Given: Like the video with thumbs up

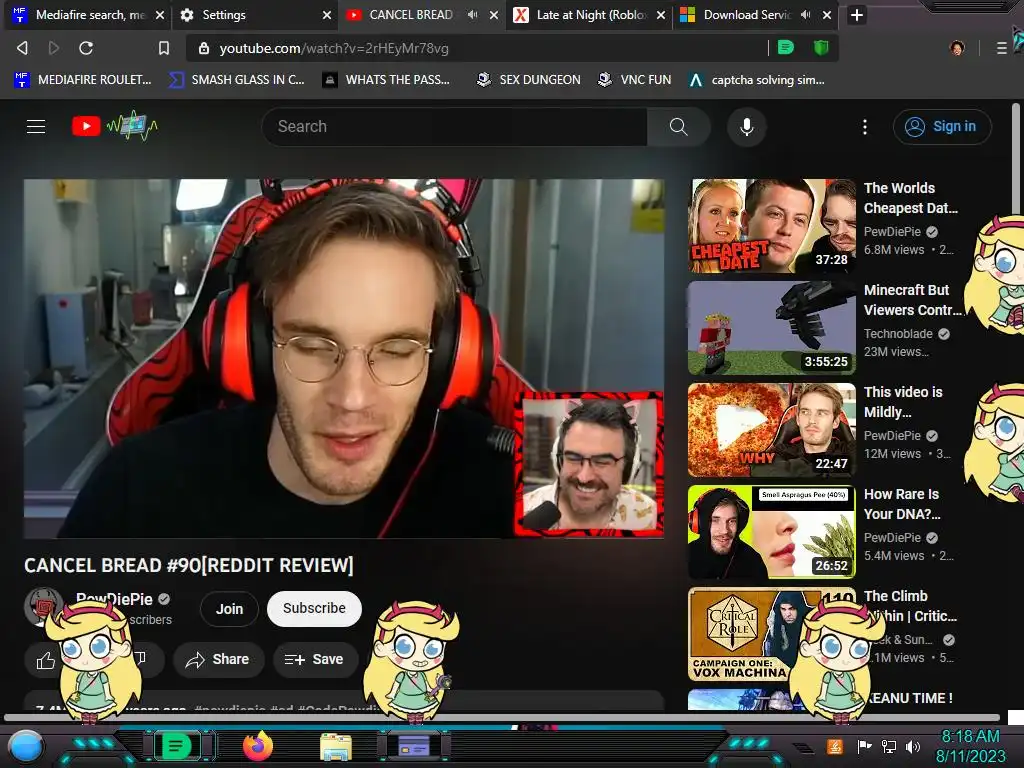Looking at the screenshot, I should [46, 660].
